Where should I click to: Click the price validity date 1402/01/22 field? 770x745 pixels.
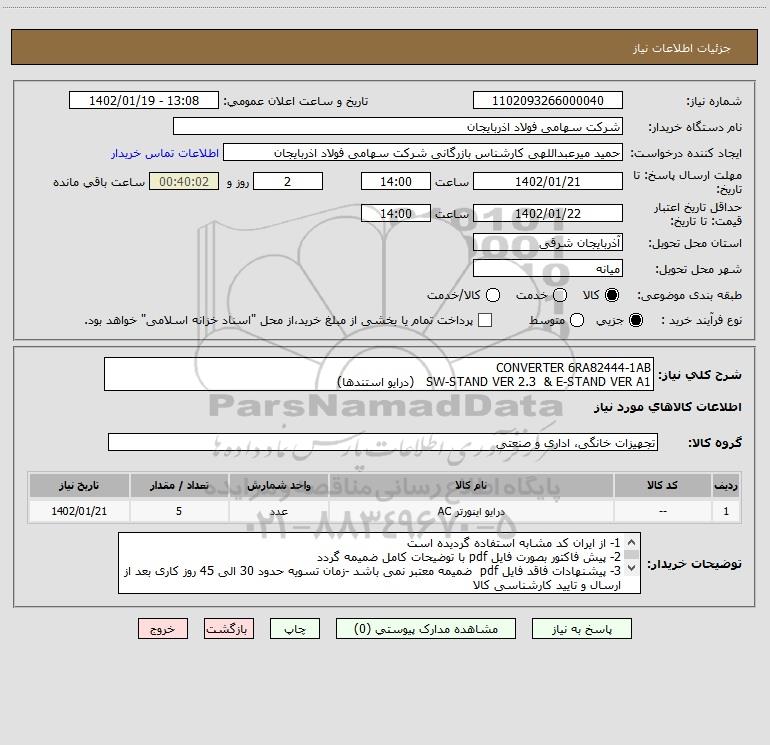coord(548,213)
